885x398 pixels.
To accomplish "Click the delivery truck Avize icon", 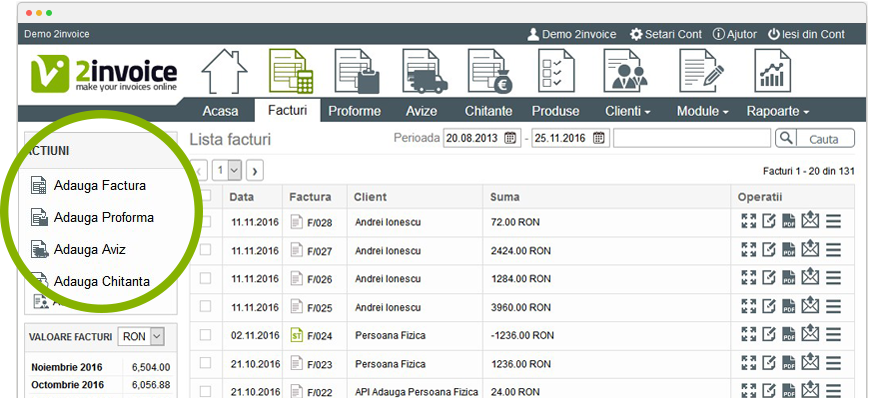I will [x=425, y=71].
